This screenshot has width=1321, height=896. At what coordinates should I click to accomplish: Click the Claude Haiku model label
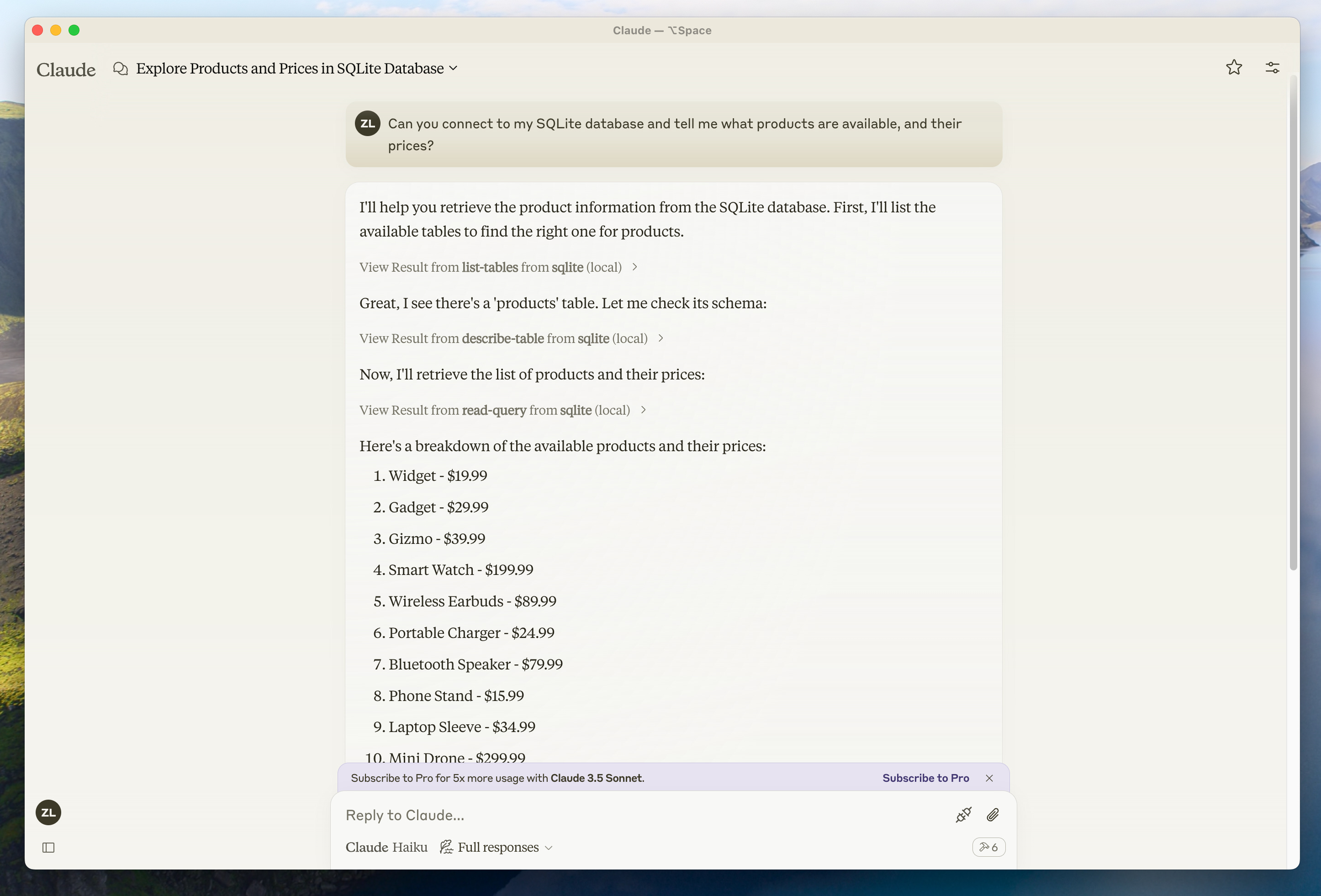(386, 847)
